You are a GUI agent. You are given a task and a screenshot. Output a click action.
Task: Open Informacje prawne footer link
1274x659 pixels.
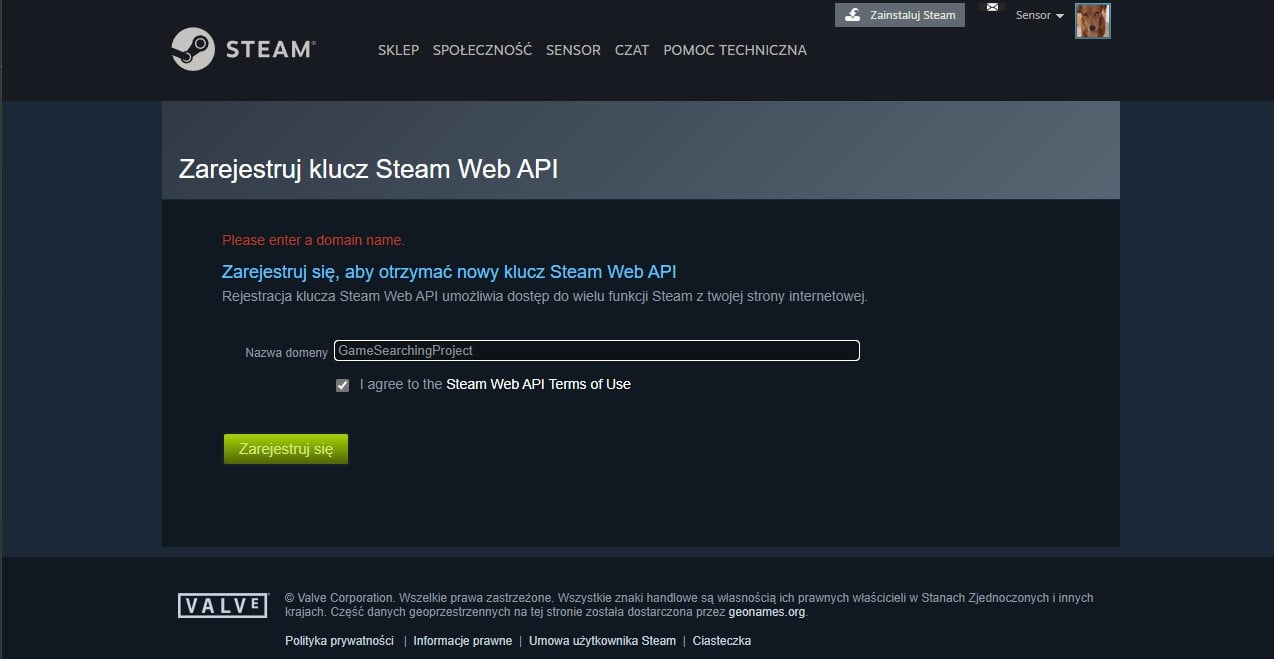pyautogui.click(x=462, y=641)
